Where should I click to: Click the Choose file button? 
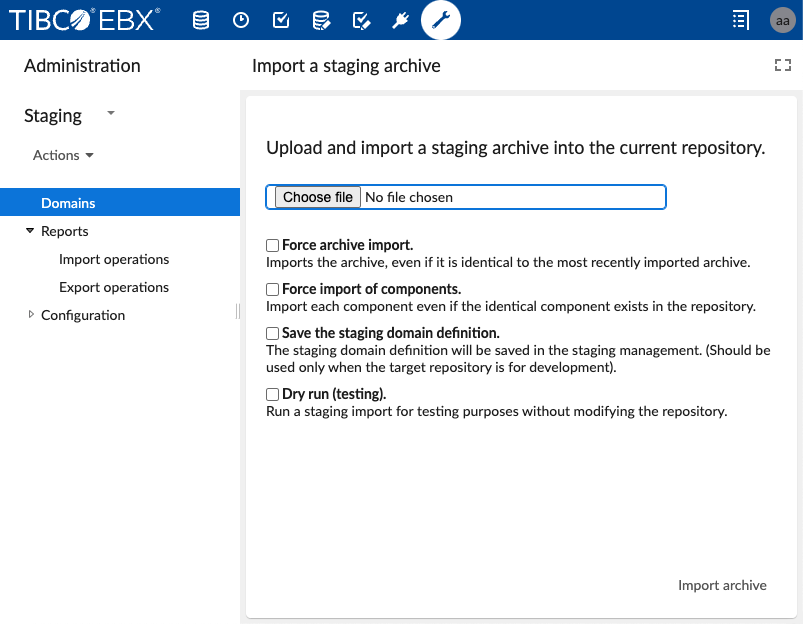[x=318, y=197]
